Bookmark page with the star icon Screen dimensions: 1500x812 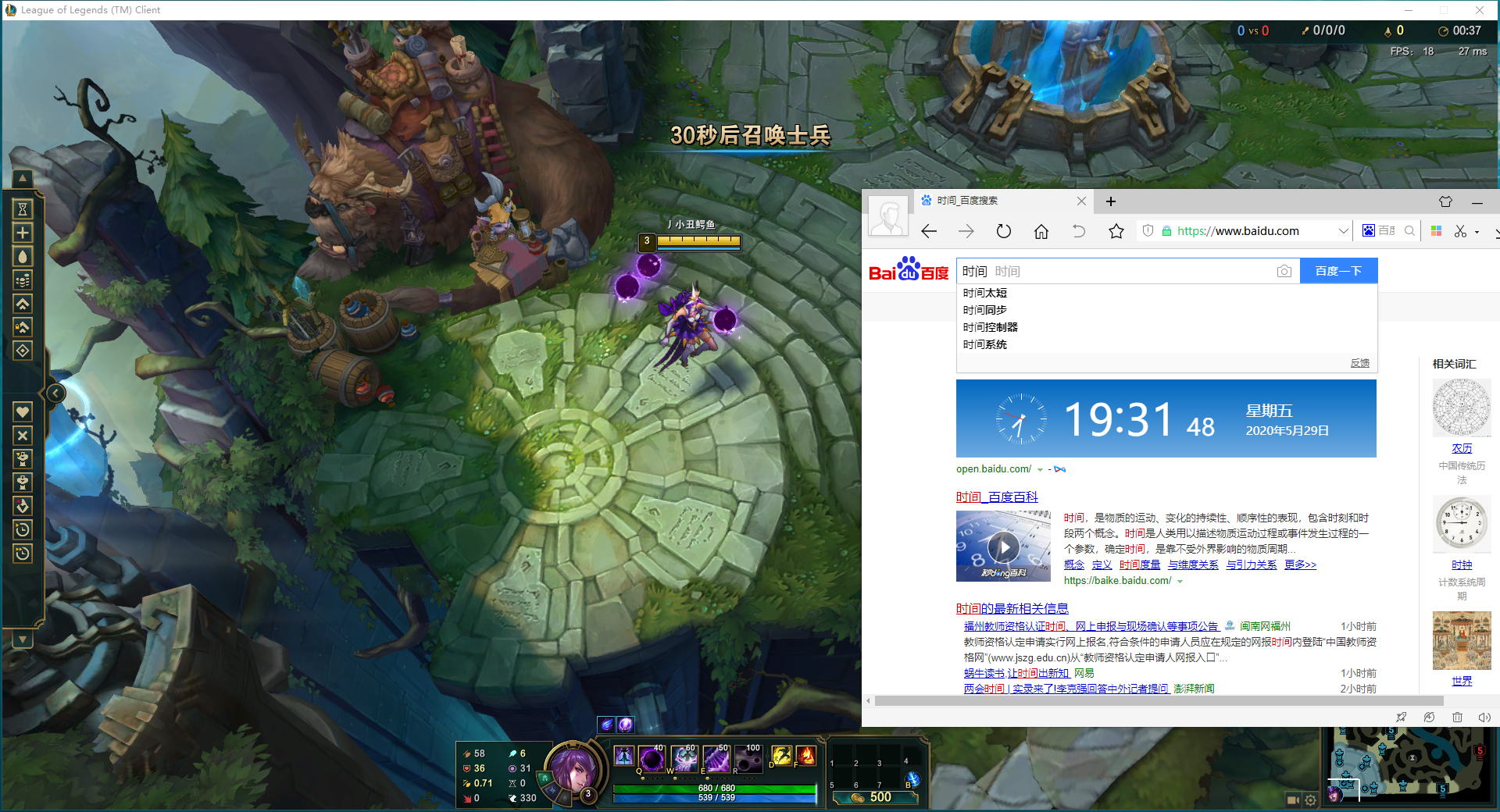point(1116,231)
